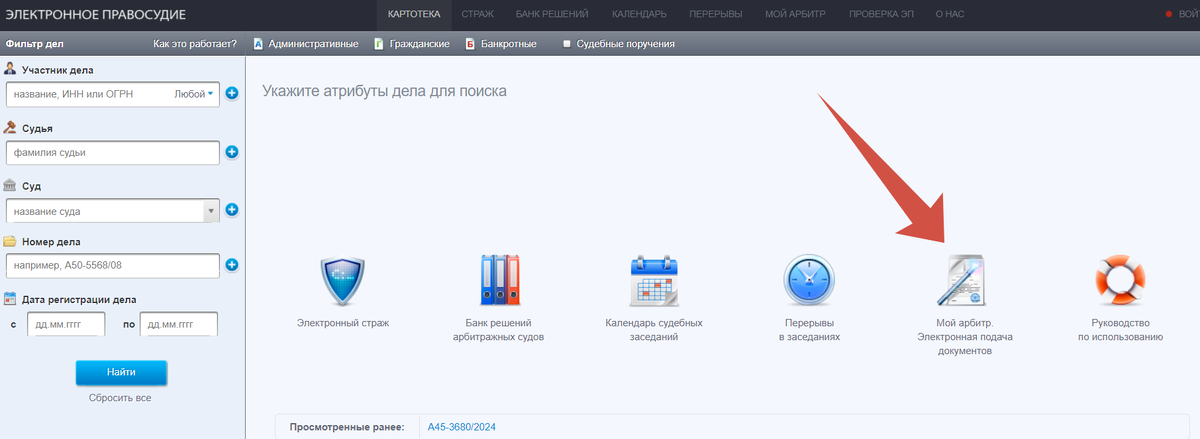Switch to the ПЕРЕРЫВЫ tab

(x=715, y=15)
